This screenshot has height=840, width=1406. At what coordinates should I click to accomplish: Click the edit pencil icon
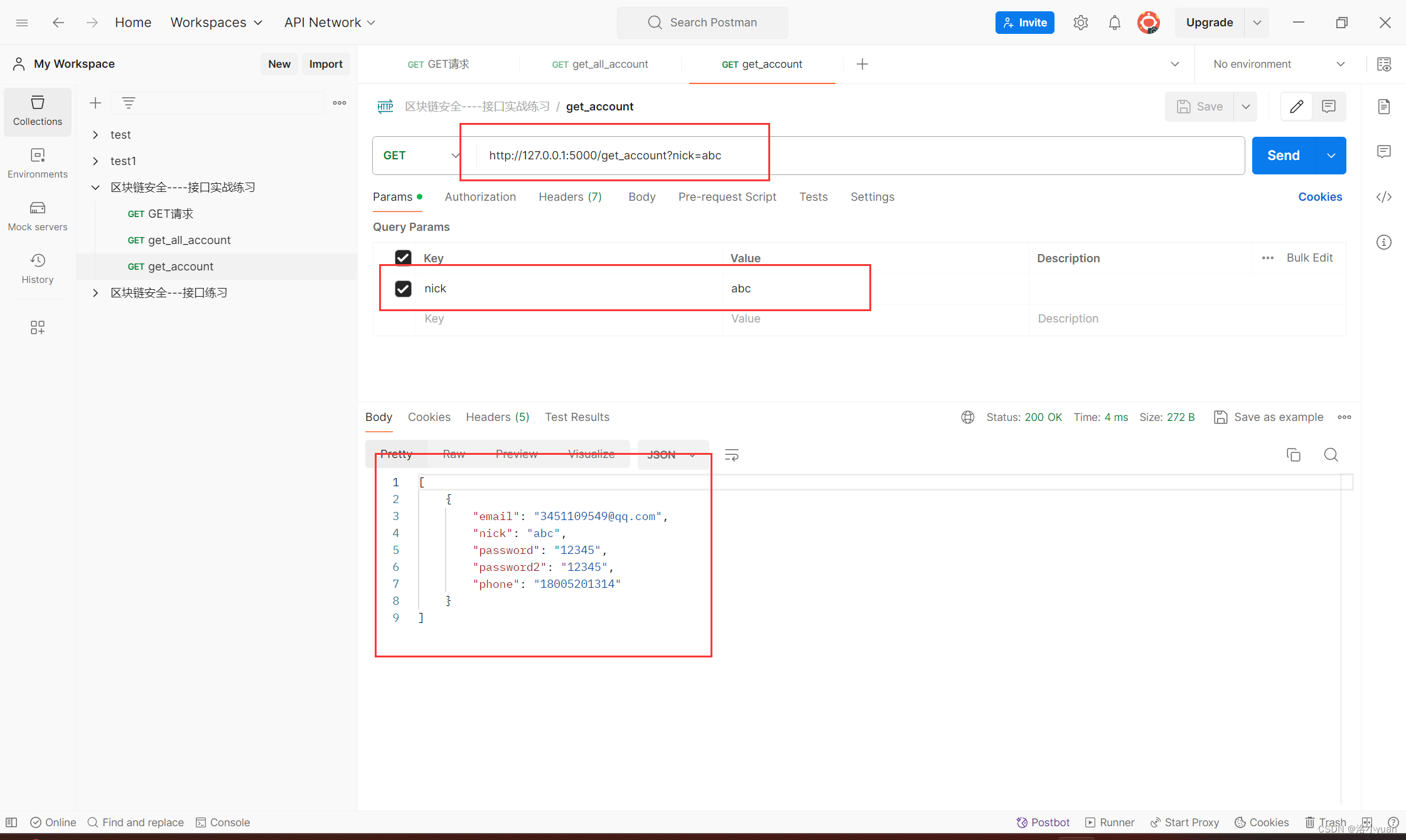click(x=1297, y=107)
